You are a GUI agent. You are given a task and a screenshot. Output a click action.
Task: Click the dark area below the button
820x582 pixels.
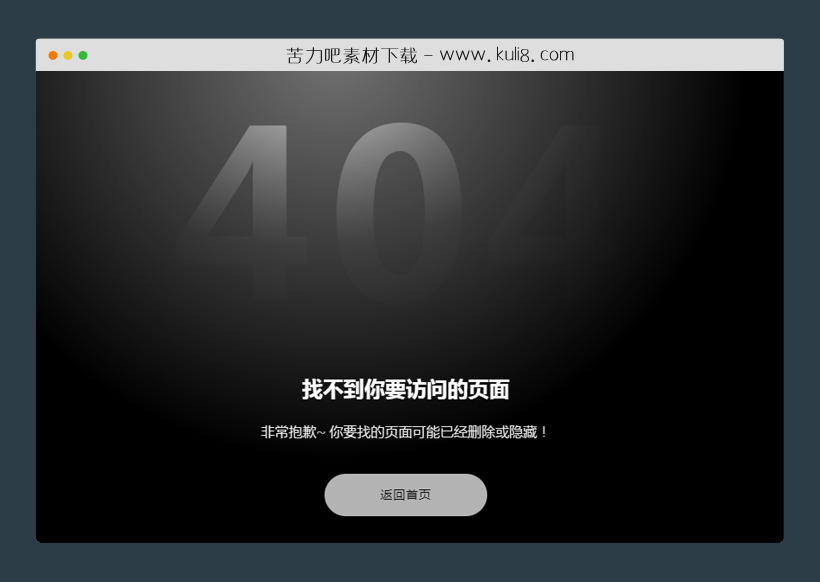click(405, 530)
